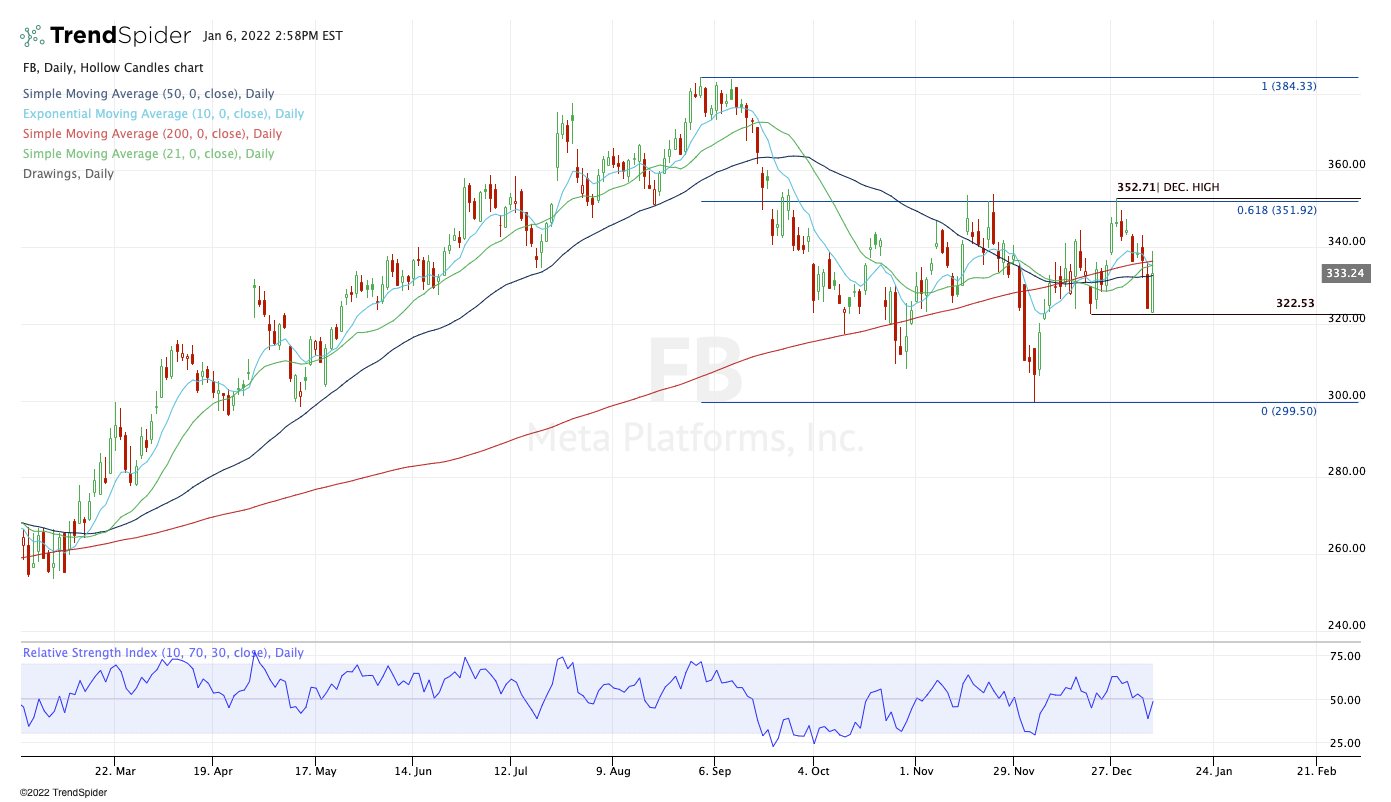Screen dimensions: 1391x802
Task: Click the 21. Feb date label
Action: click(1317, 771)
